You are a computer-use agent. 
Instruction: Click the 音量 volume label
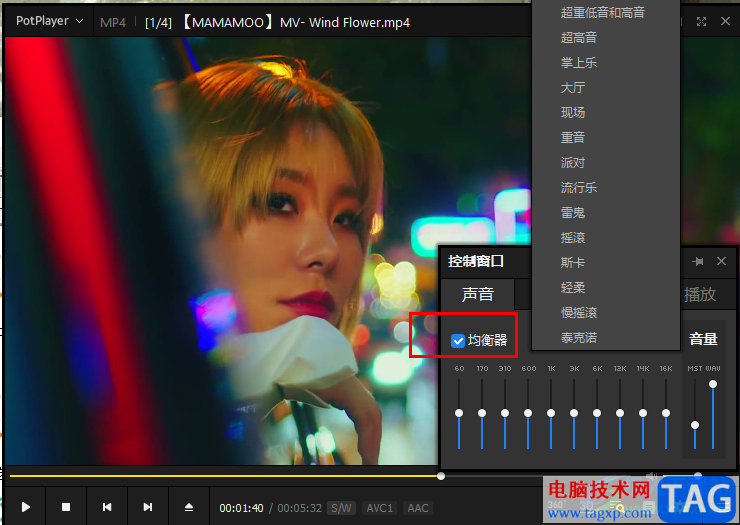click(x=703, y=339)
